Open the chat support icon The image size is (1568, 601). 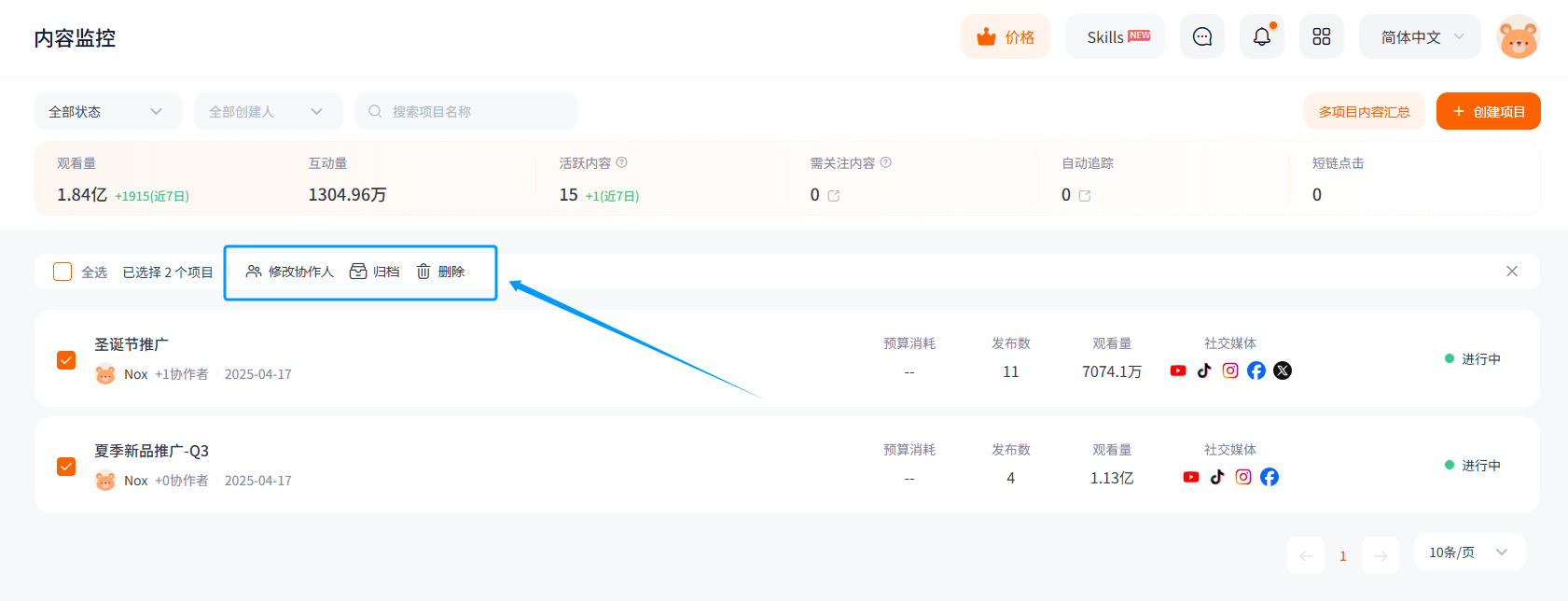(1202, 36)
